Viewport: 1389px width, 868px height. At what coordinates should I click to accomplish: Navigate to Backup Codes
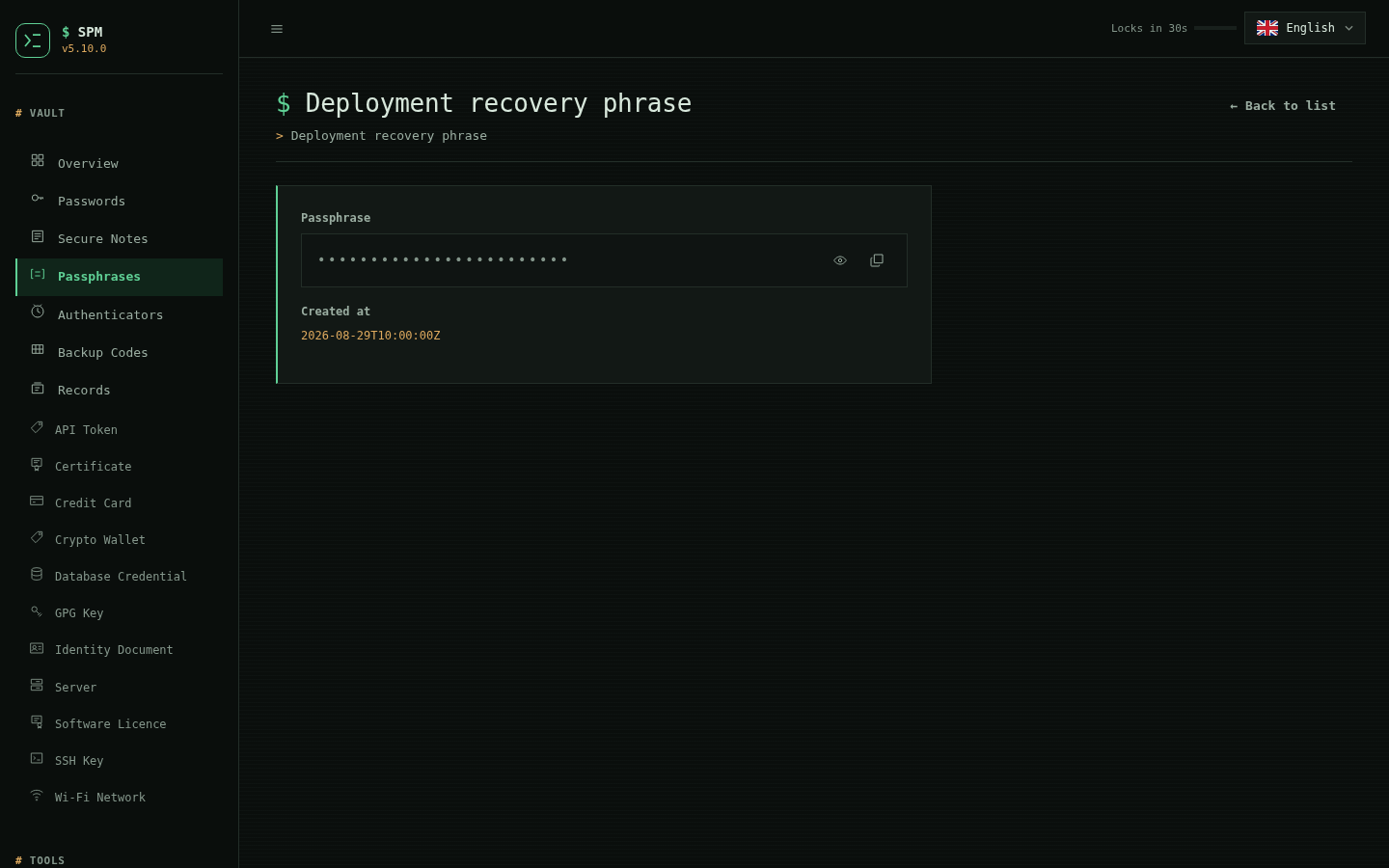point(120,352)
